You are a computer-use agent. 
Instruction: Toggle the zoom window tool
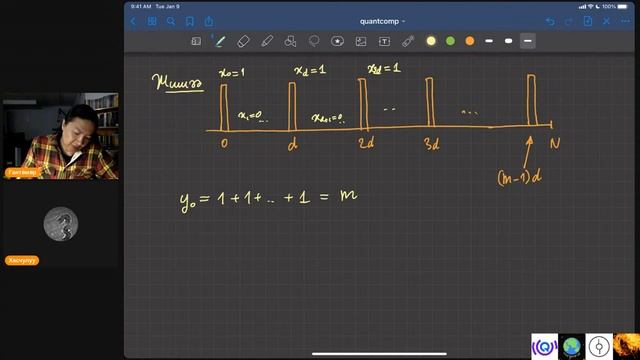point(196,41)
